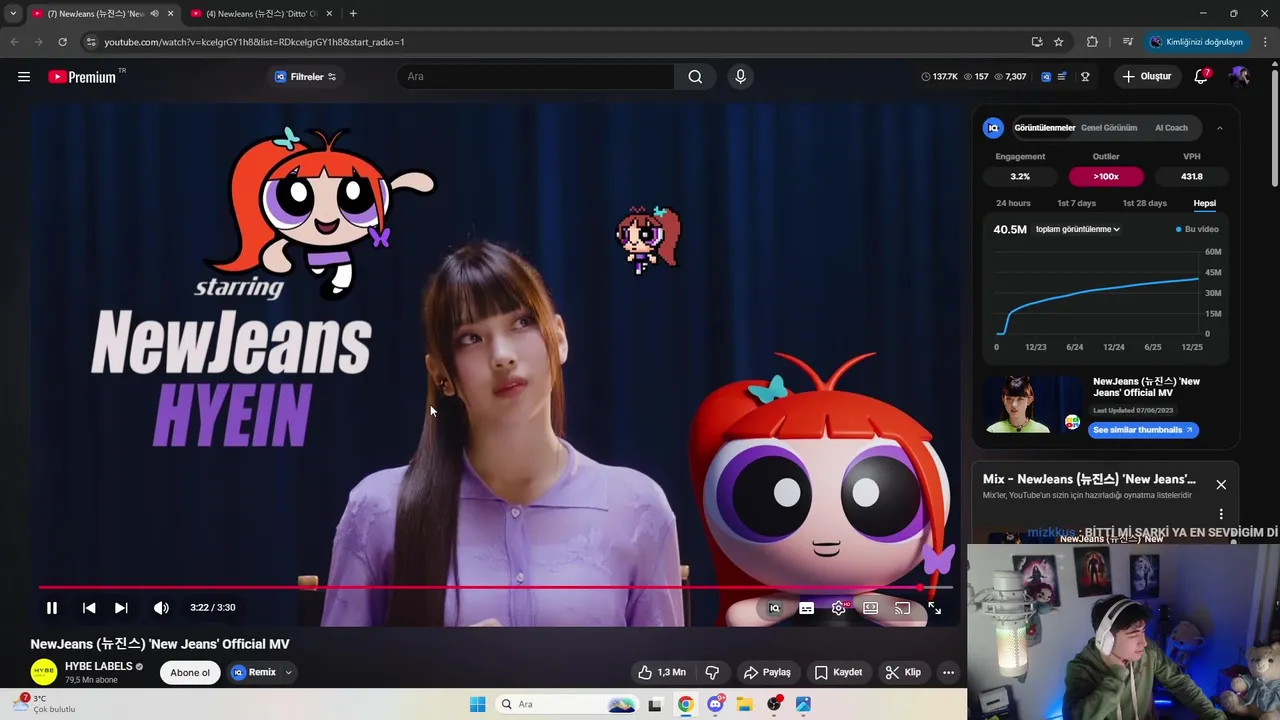Click the Remix button

(254, 672)
